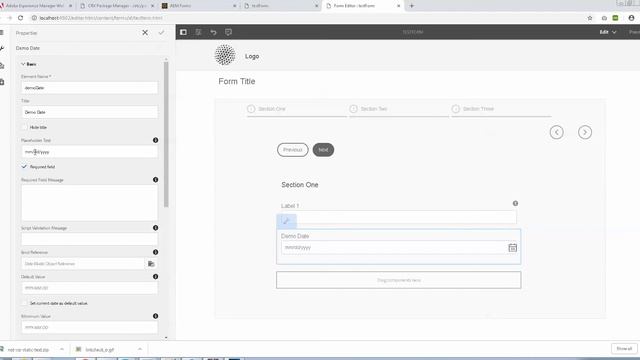This screenshot has width=640, height=360.
Task: Switch to the Adobe Experience Manager browser tab
Action: (x=36, y=6)
